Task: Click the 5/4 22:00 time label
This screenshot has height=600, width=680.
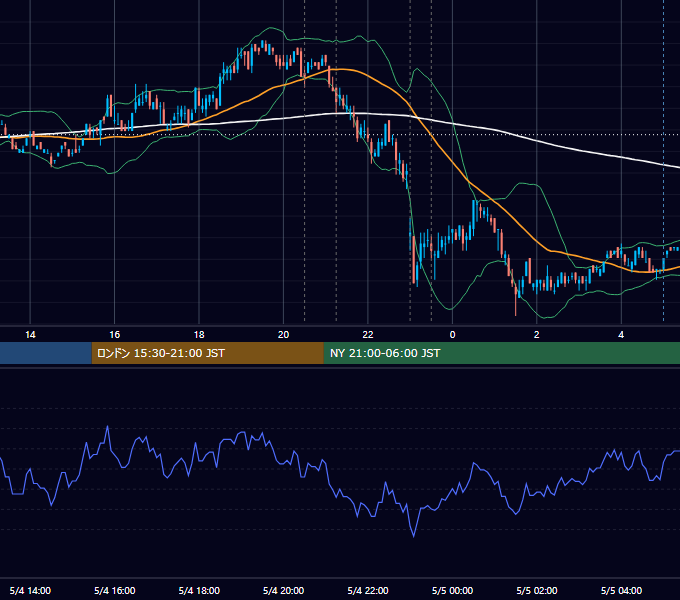Action: coord(368,590)
